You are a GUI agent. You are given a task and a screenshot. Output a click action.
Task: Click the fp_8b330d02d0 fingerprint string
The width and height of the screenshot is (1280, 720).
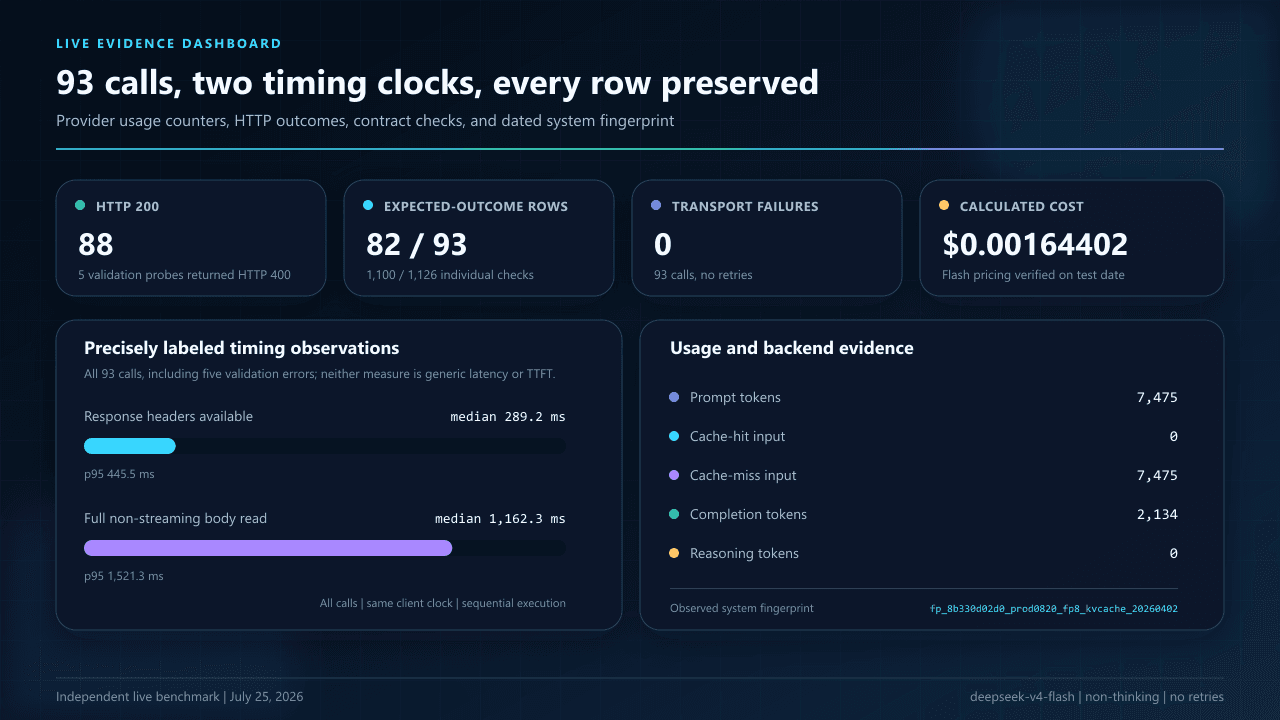1054,608
